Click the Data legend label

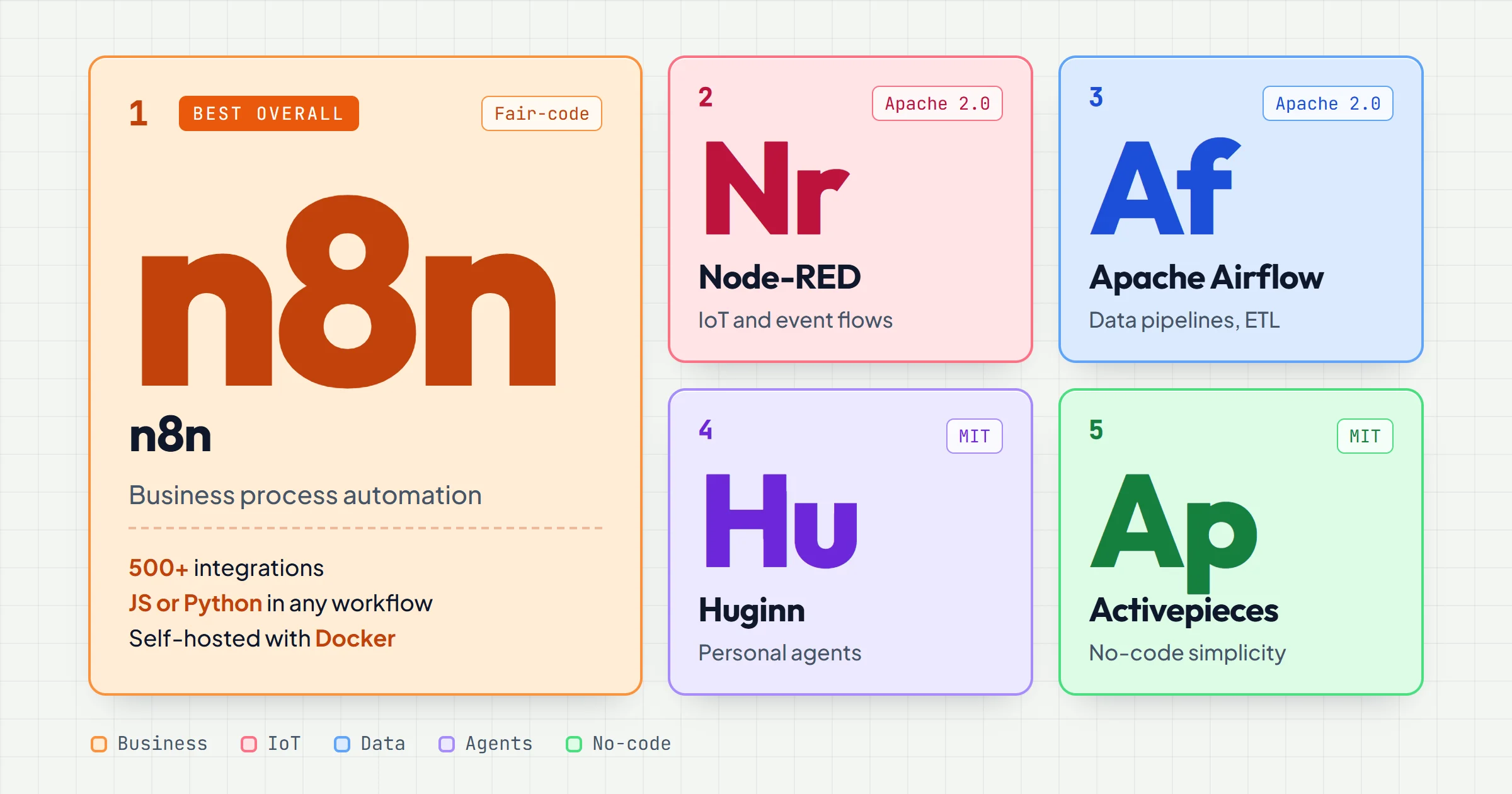point(383,744)
